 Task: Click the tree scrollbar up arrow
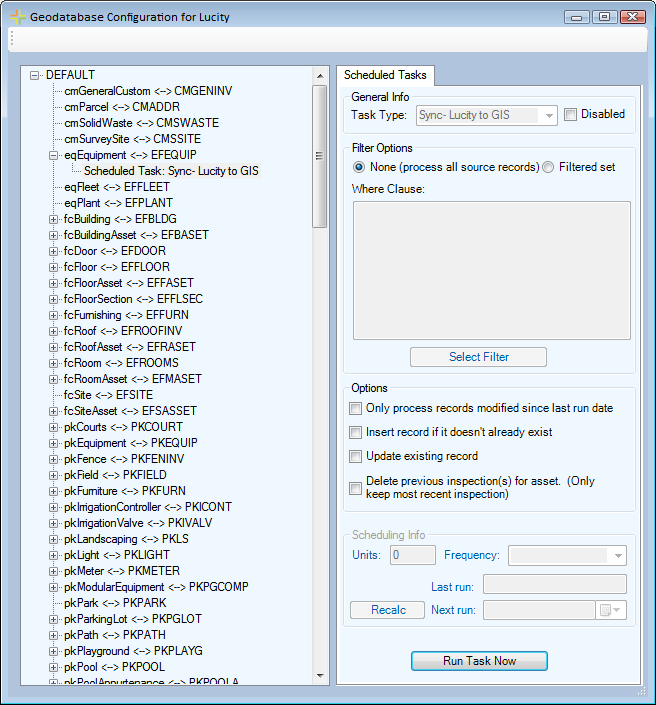point(320,76)
